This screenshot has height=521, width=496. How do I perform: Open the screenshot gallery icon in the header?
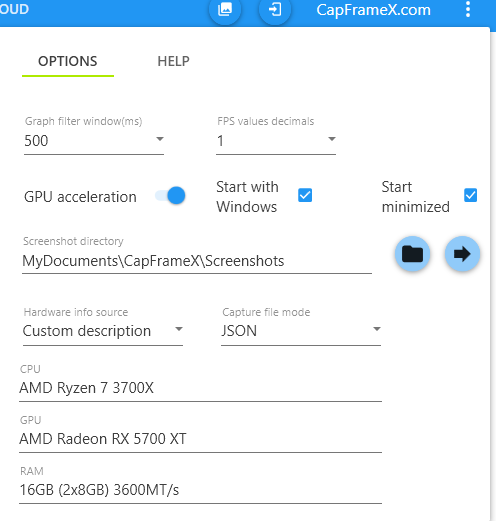[x=225, y=9]
